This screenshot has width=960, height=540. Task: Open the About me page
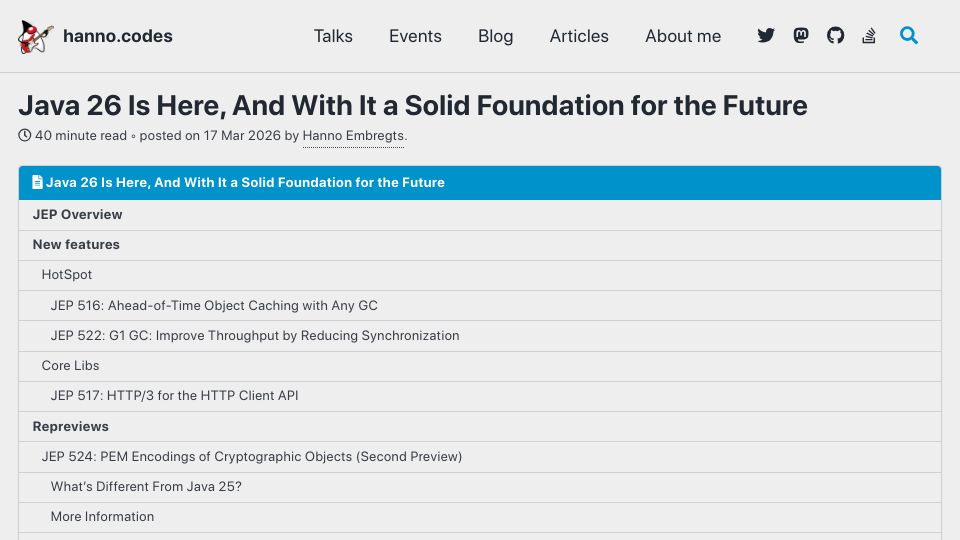tap(683, 36)
